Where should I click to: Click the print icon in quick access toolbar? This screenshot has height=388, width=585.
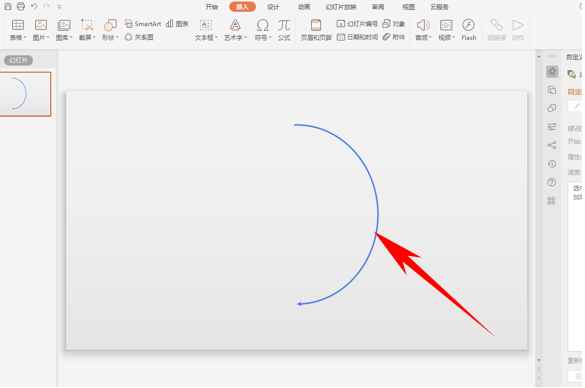click(x=21, y=6)
